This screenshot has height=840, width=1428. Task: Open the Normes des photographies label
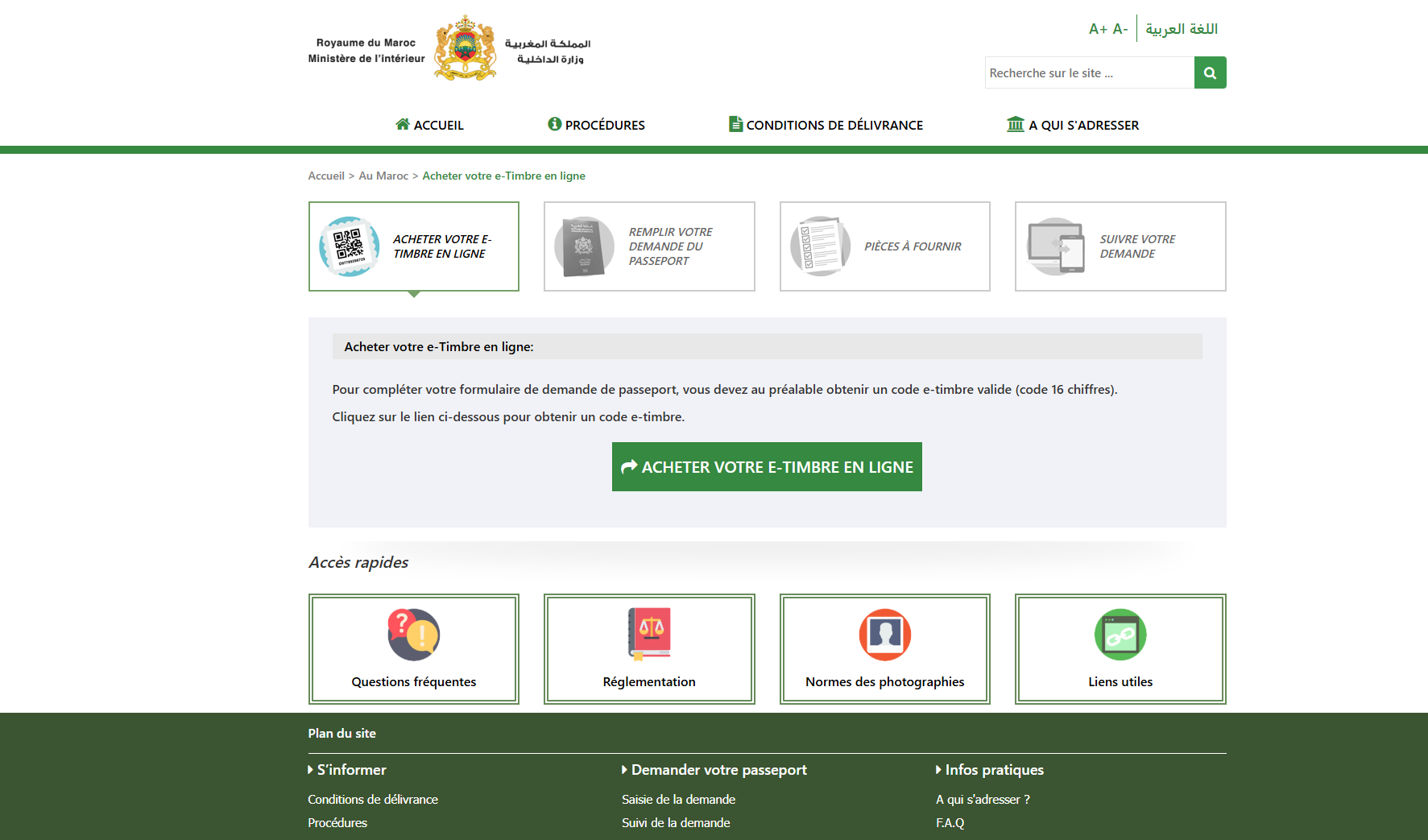[x=885, y=681]
